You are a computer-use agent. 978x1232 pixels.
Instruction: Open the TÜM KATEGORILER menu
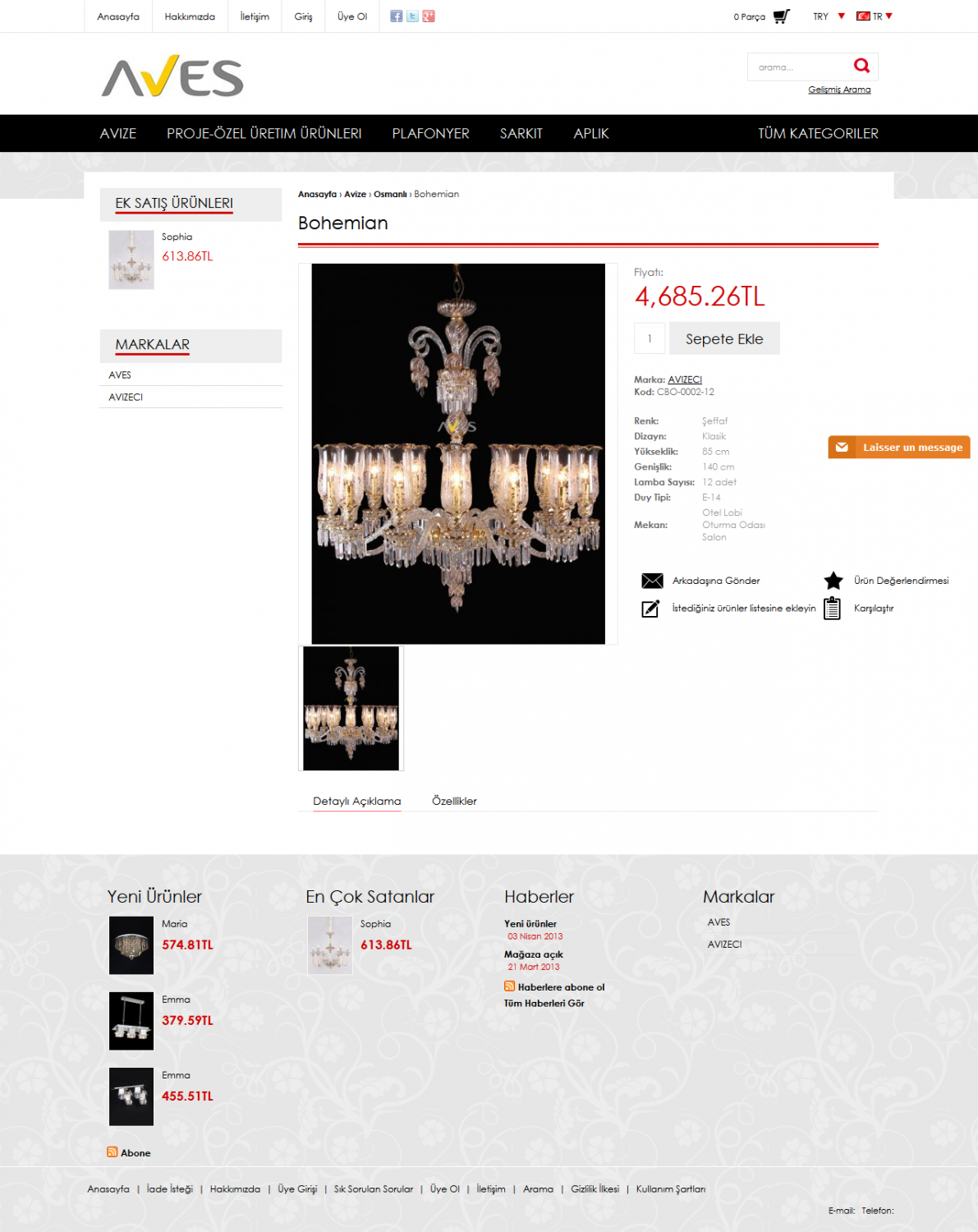coord(818,133)
